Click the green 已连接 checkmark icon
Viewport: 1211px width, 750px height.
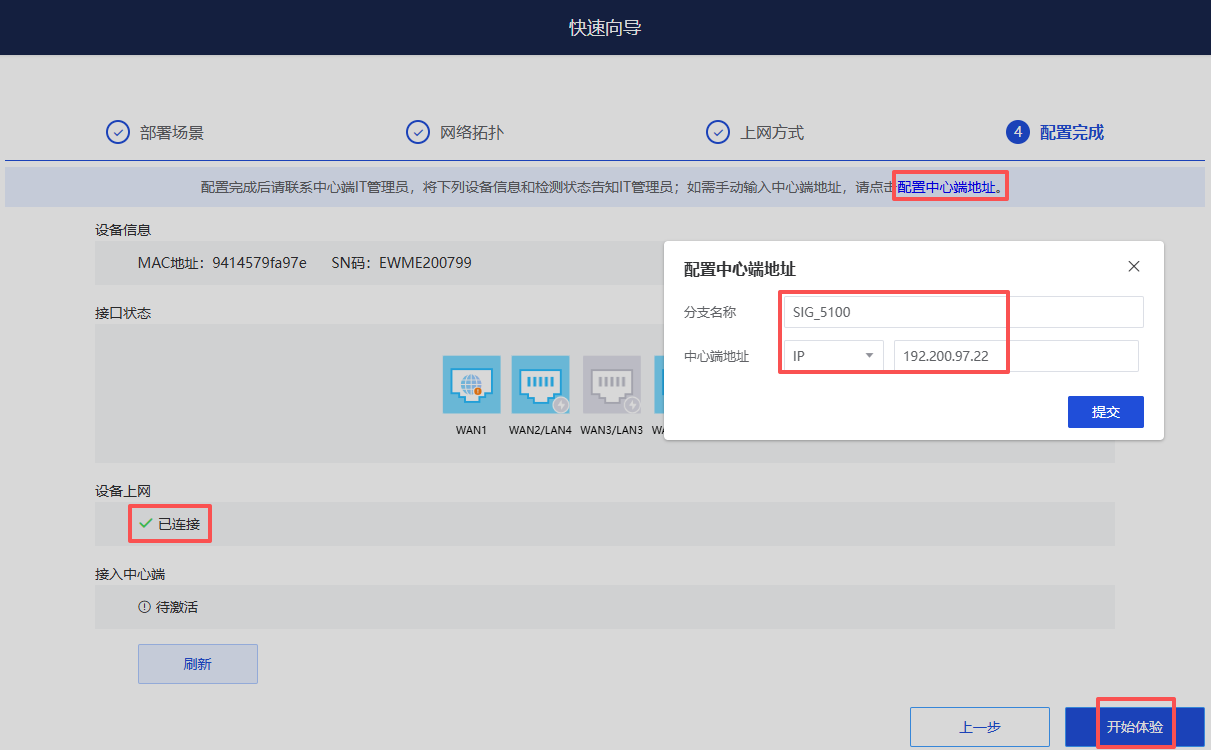click(x=146, y=523)
